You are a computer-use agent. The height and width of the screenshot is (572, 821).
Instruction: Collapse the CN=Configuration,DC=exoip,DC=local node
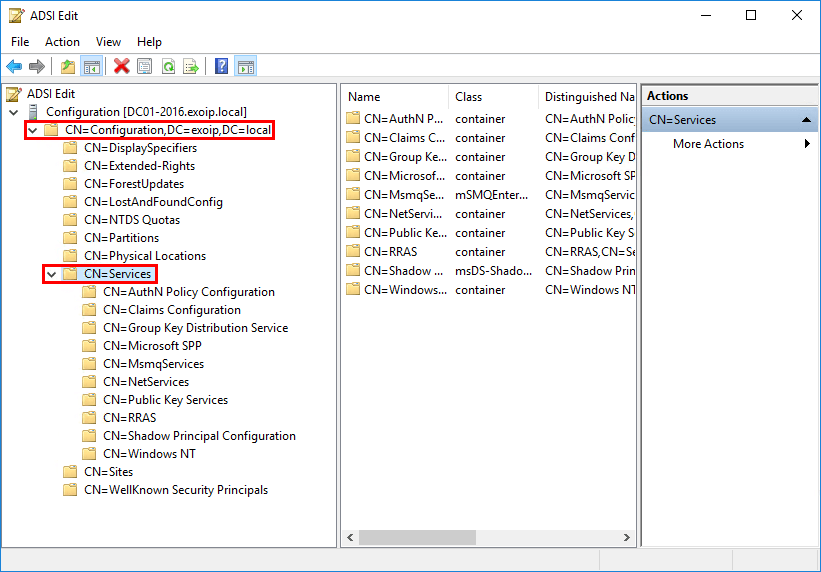click(x=33, y=130)
